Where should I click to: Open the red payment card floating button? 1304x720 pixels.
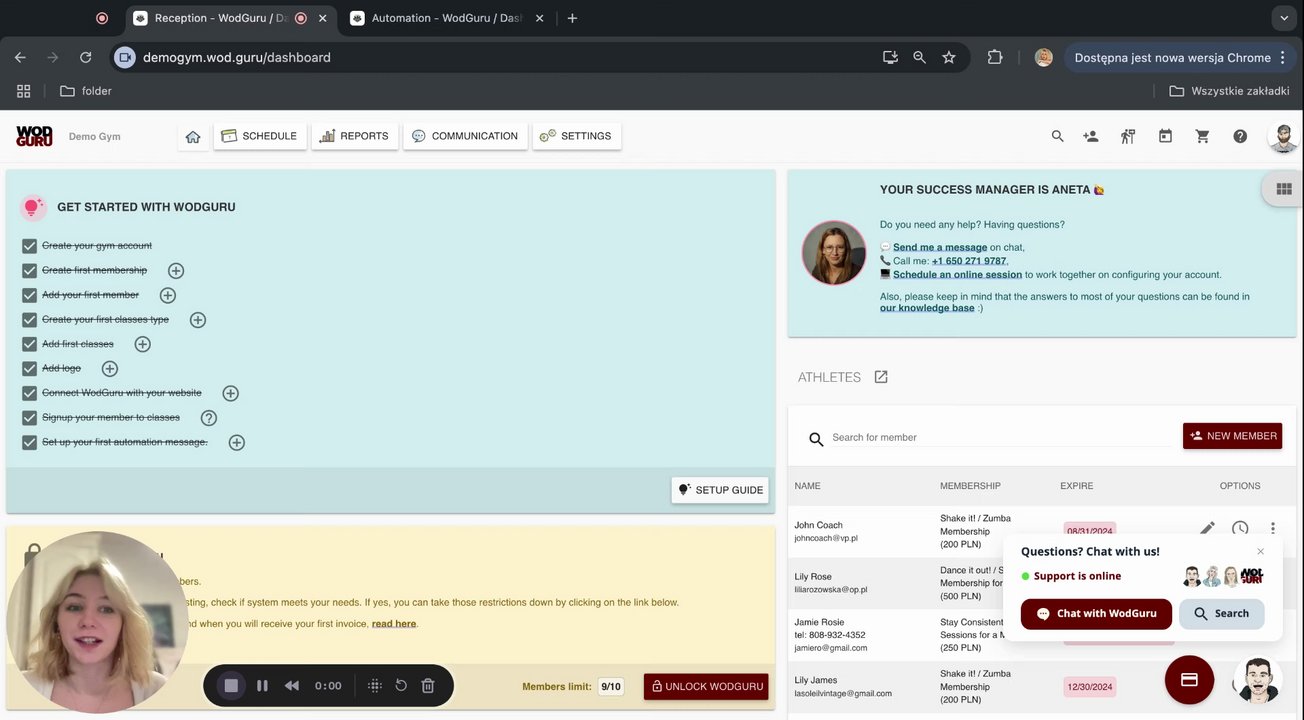click(x=1189, y=680)
